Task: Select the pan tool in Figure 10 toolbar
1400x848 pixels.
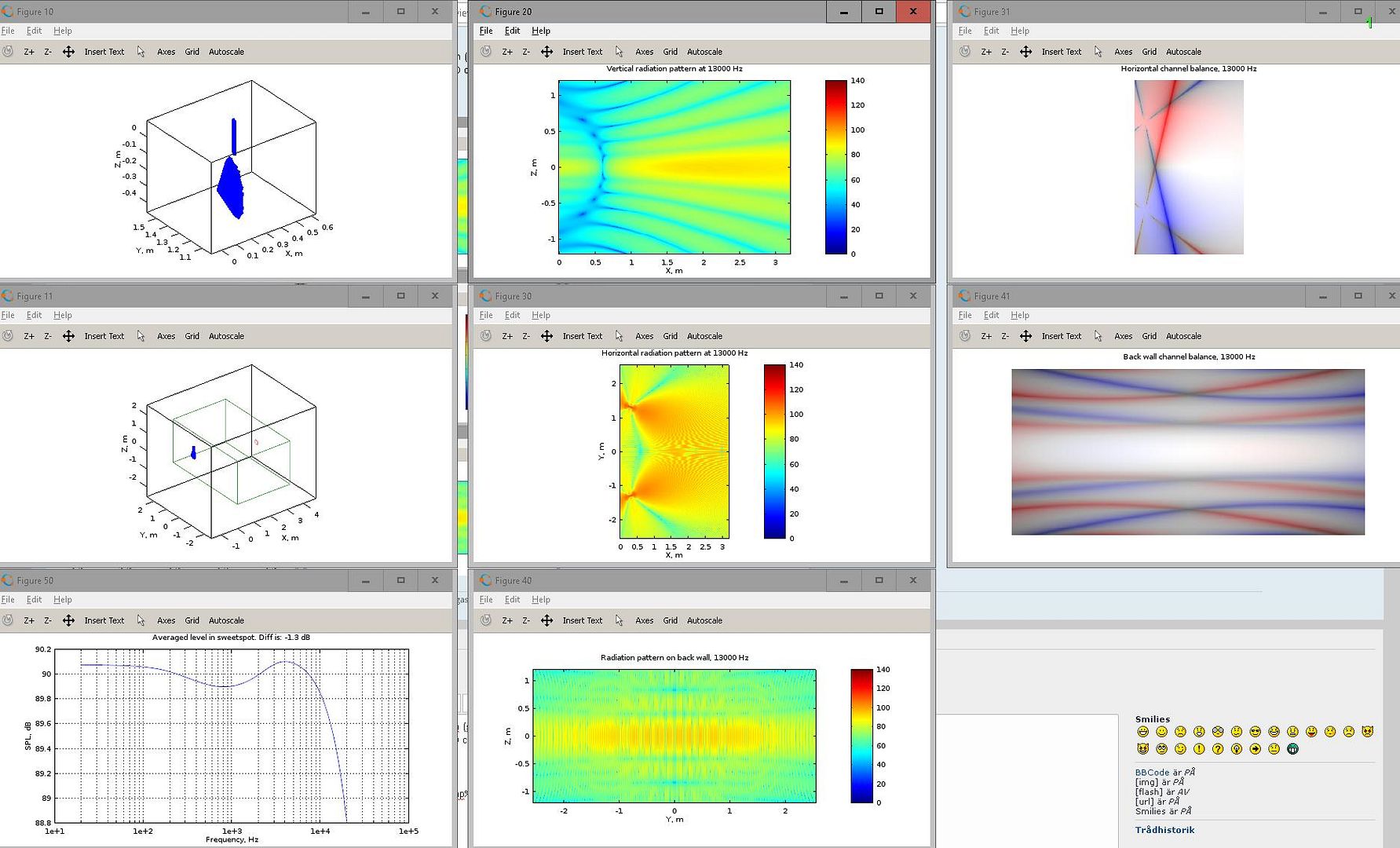Action: point(68,52)
